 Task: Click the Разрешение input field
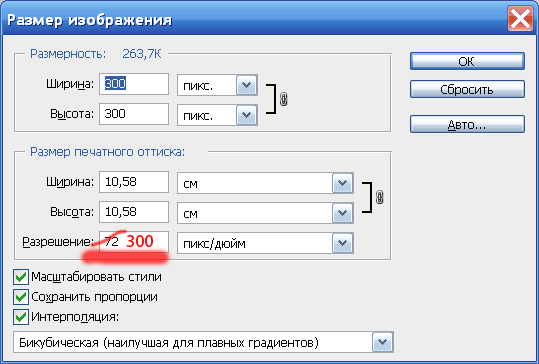coord(134,242)
